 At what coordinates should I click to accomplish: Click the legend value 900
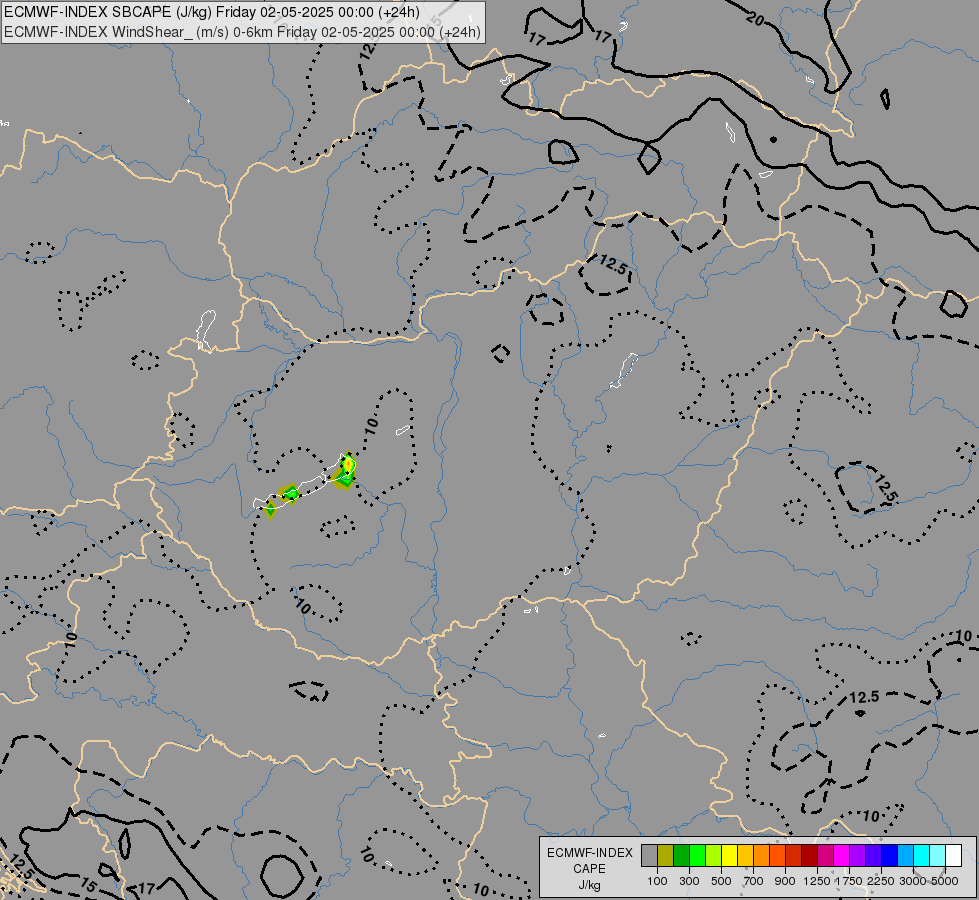(785, 881)
